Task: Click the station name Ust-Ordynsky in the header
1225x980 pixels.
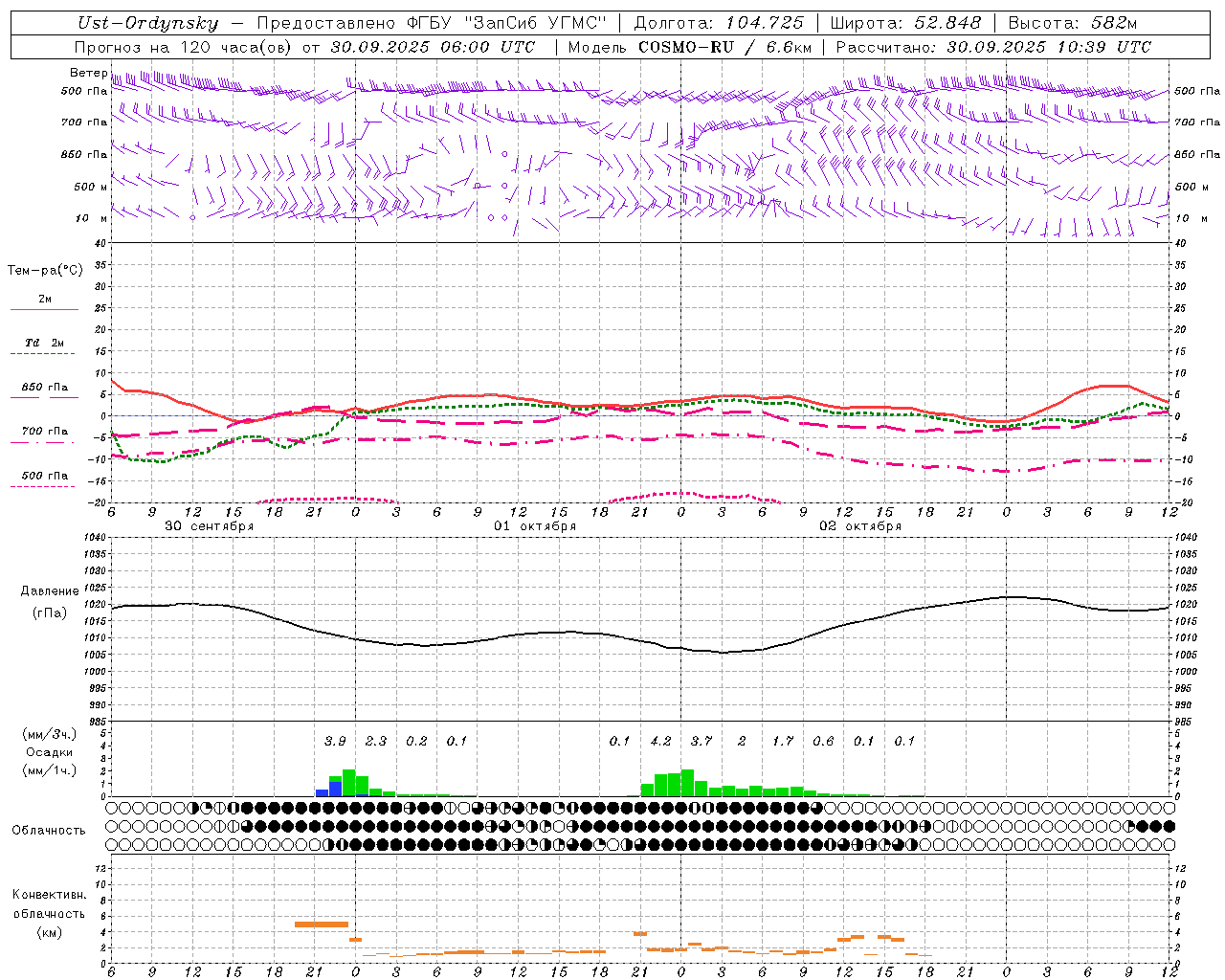Action: click(x=148, y=24)
